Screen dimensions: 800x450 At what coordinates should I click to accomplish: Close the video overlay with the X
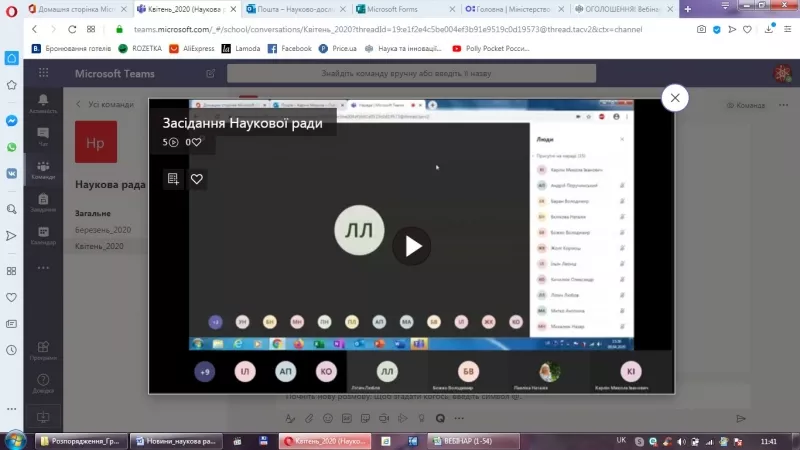click(676, 98)
